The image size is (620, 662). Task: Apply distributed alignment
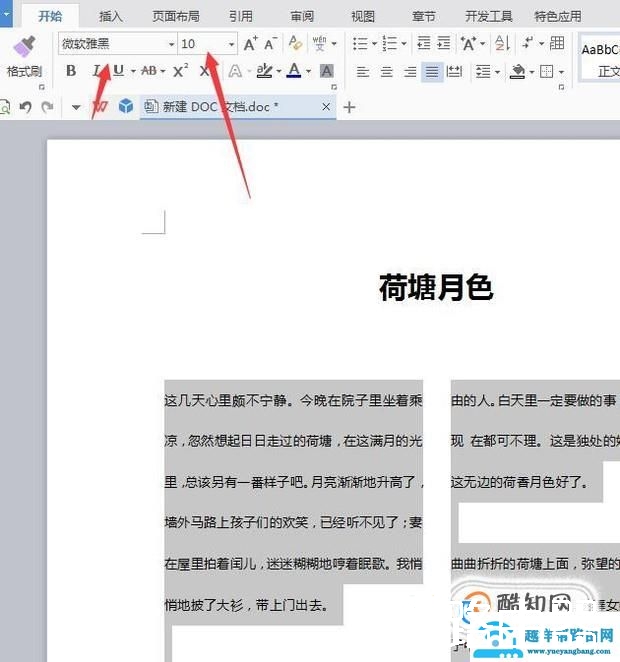click(454, 72)
